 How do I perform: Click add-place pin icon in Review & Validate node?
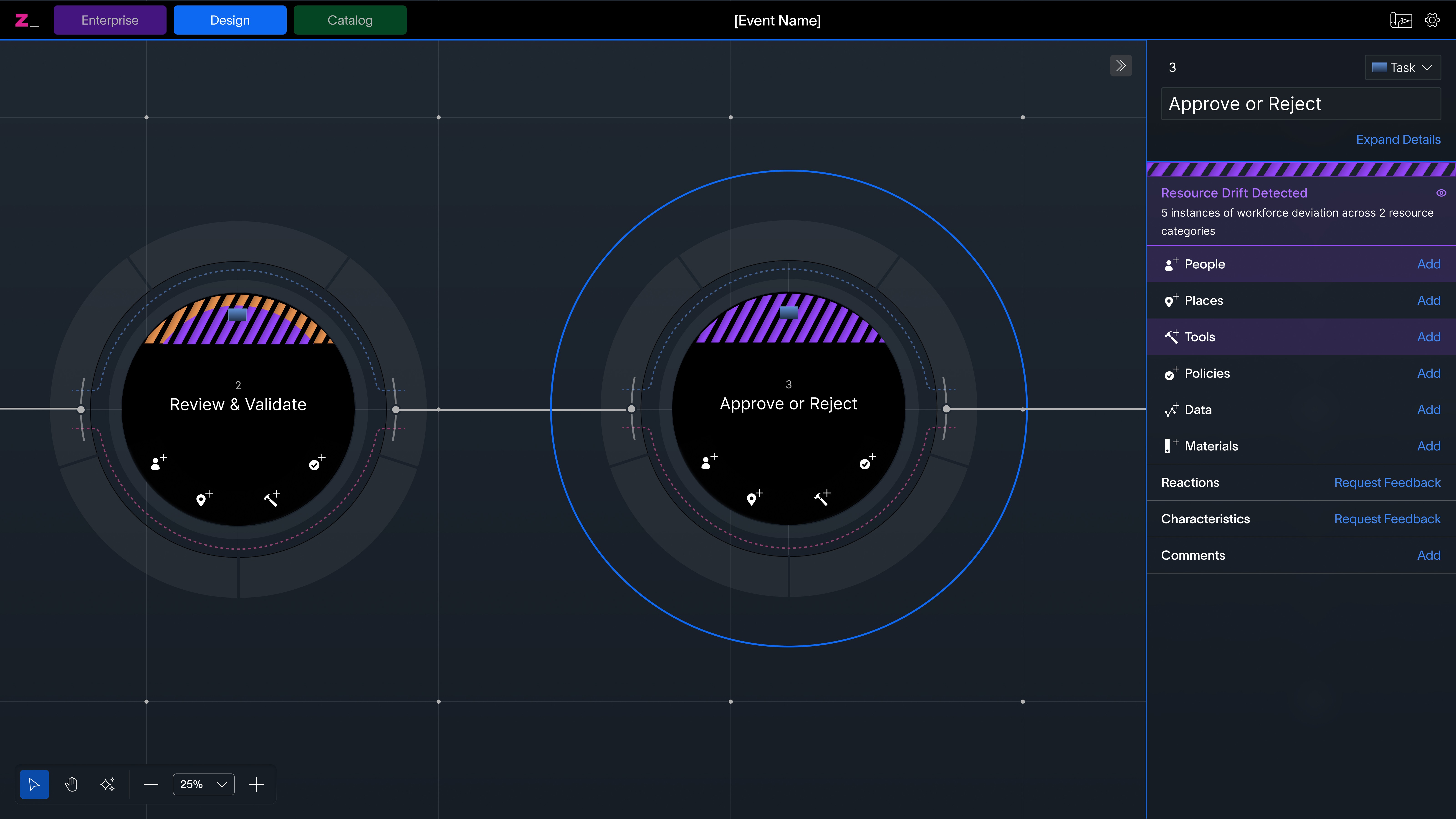coord(203,498)
